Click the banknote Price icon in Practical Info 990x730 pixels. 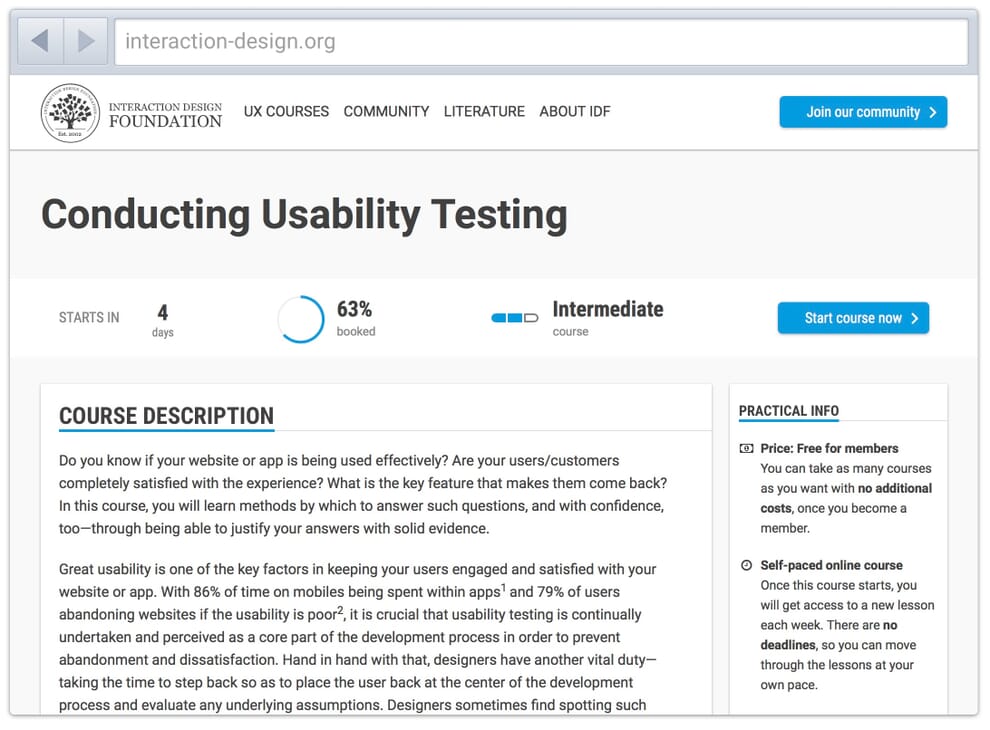tap(746, 448)
